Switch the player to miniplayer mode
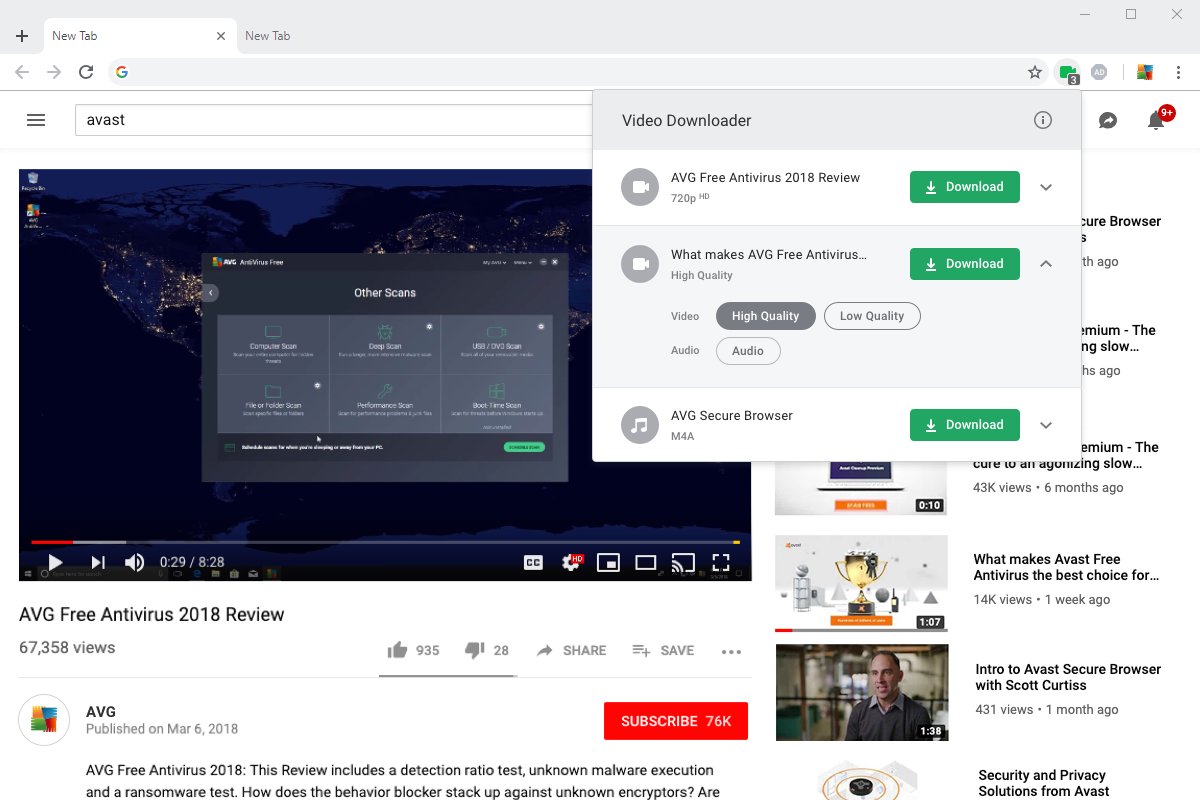The width and height of the screenshot is (1200, 800). (608, 562)
